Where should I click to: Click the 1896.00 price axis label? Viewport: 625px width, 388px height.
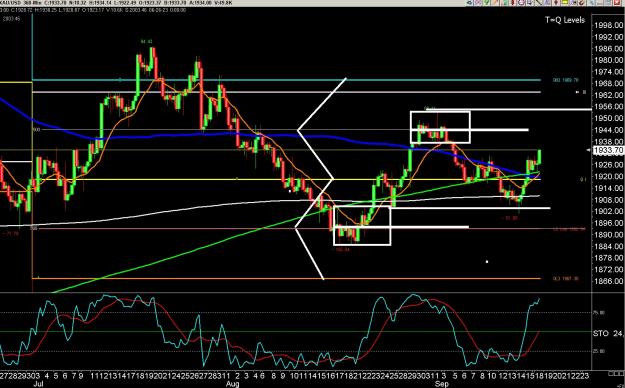coord(609,223)
